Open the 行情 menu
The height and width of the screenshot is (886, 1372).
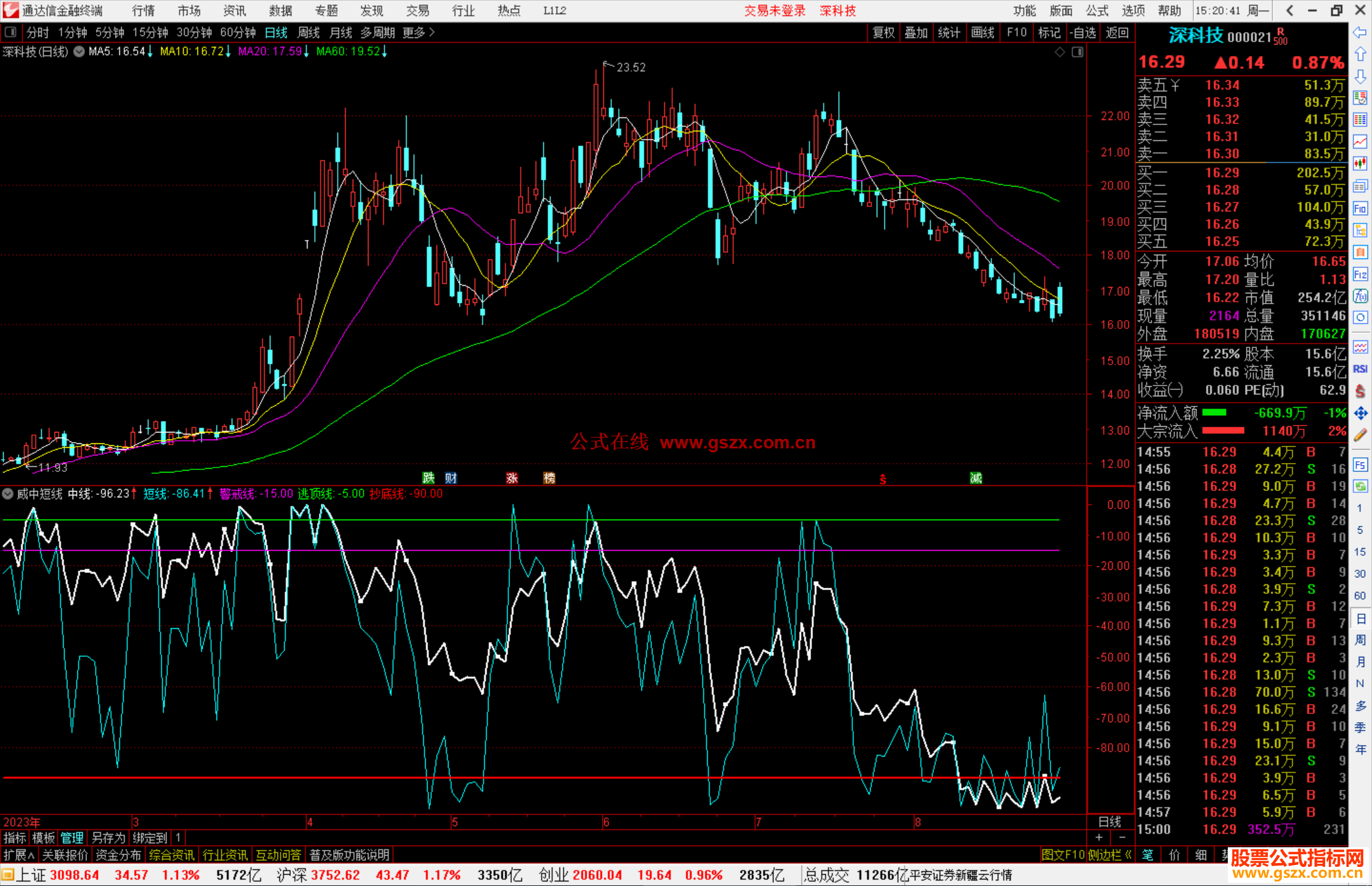(x=144, y=11)
